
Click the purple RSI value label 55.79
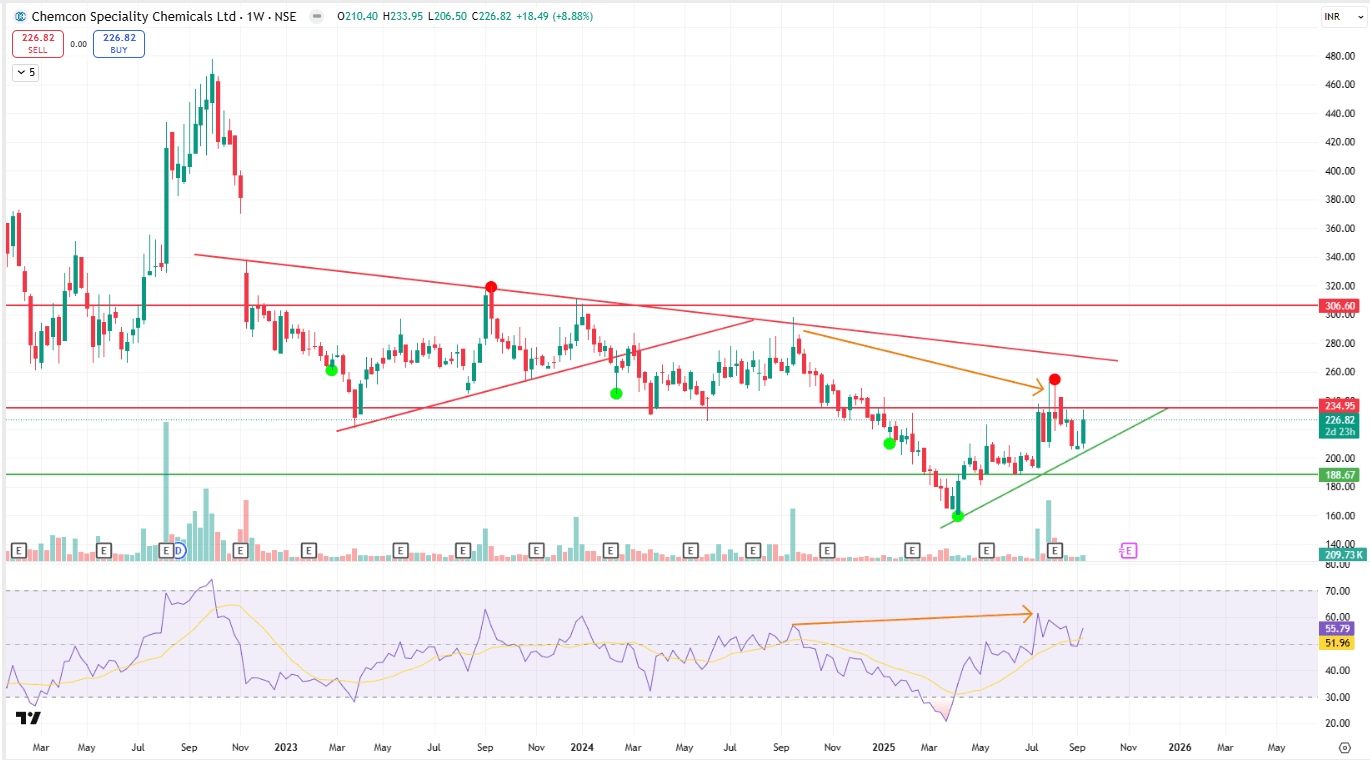tap(1338, 628)
